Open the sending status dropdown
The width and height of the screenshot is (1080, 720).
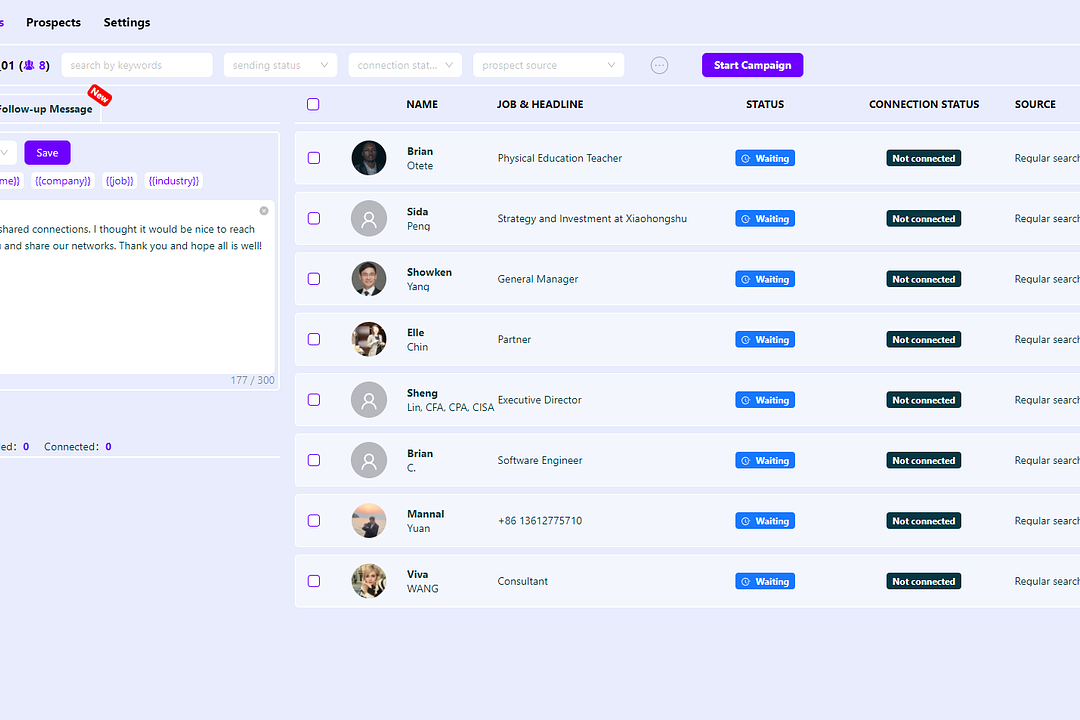[280, 64]
